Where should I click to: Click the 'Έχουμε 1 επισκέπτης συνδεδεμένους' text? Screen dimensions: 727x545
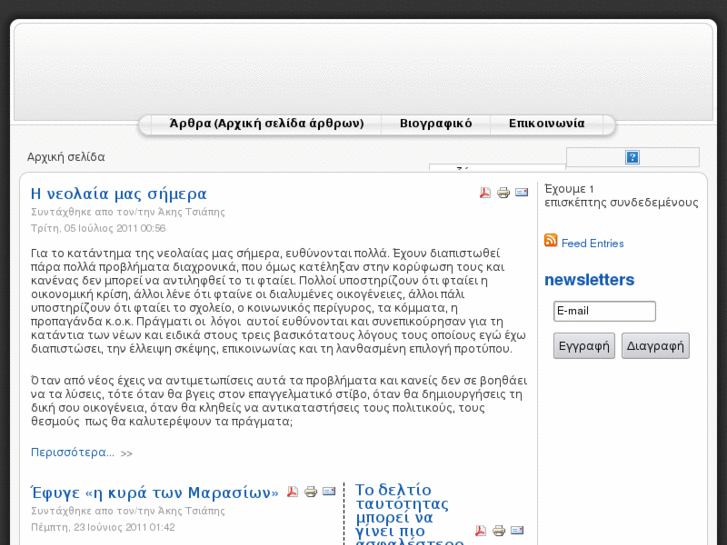(621, 195)
